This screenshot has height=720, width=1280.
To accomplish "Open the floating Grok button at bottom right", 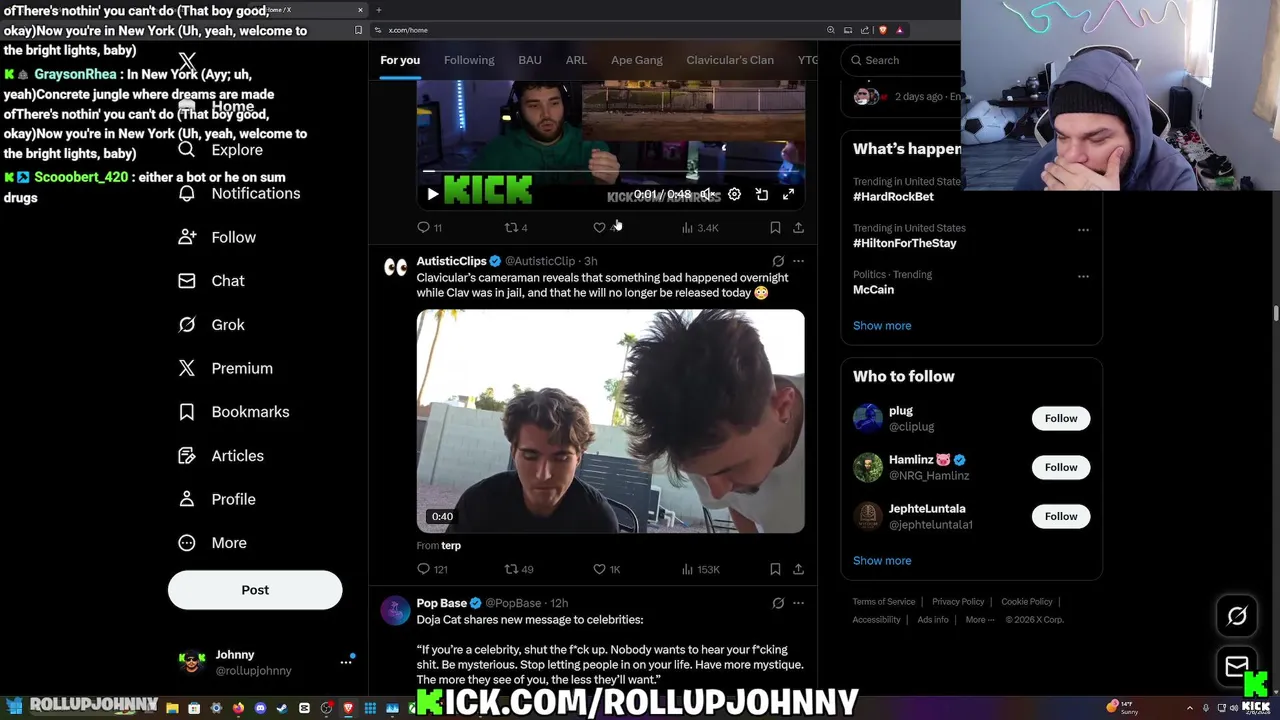I will point(1237,616).
